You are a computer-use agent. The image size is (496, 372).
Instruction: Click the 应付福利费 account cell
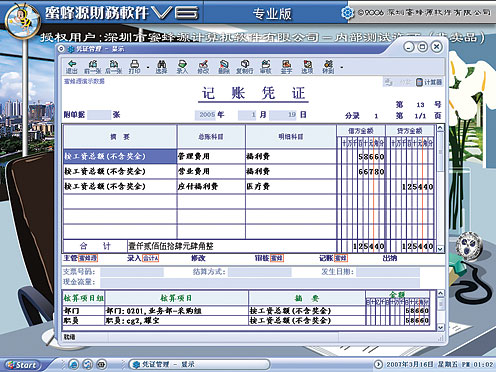pyautogui.click(x=211, y=186)
